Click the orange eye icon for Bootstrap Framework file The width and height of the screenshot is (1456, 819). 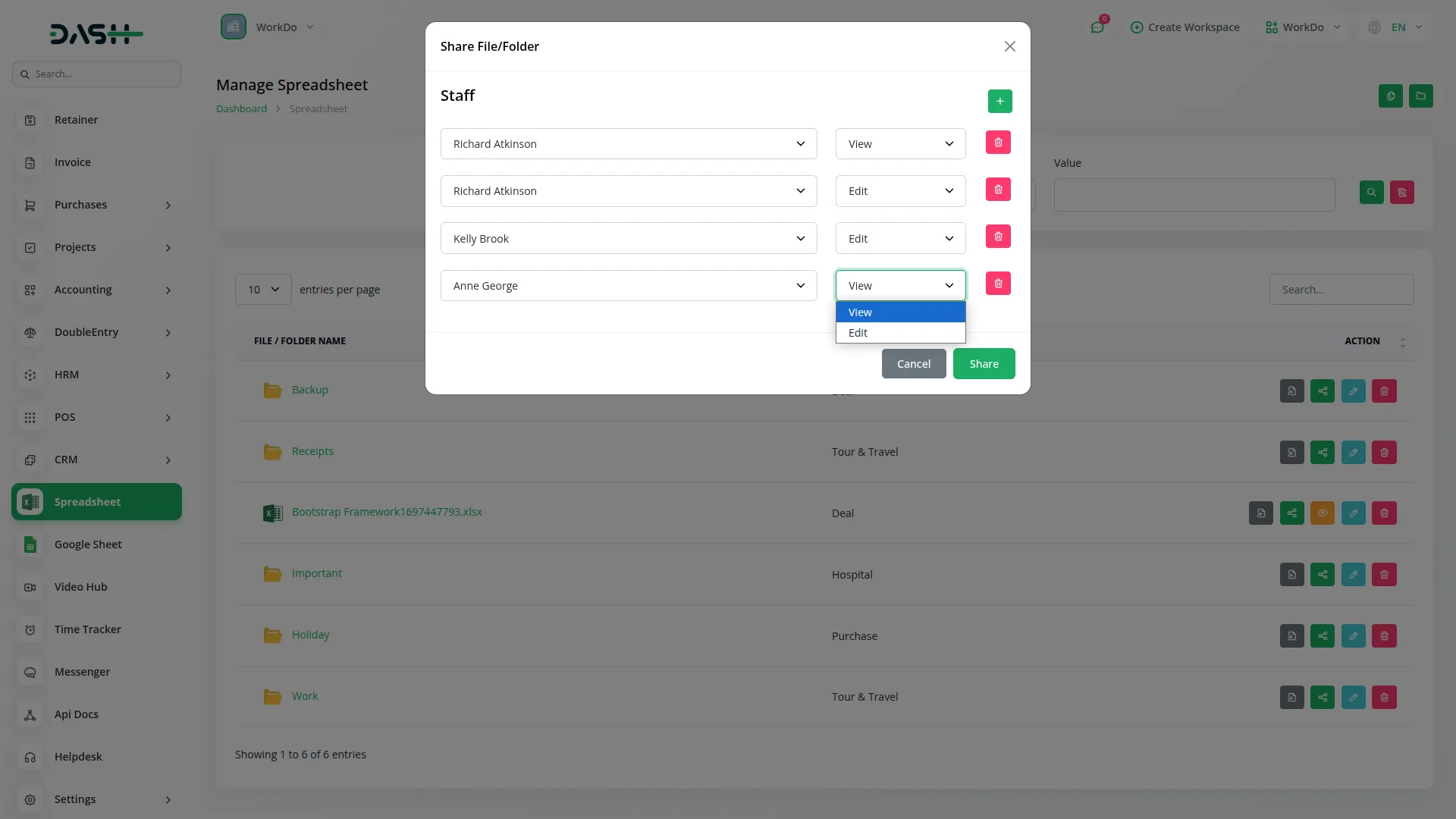pos(1322,513)
